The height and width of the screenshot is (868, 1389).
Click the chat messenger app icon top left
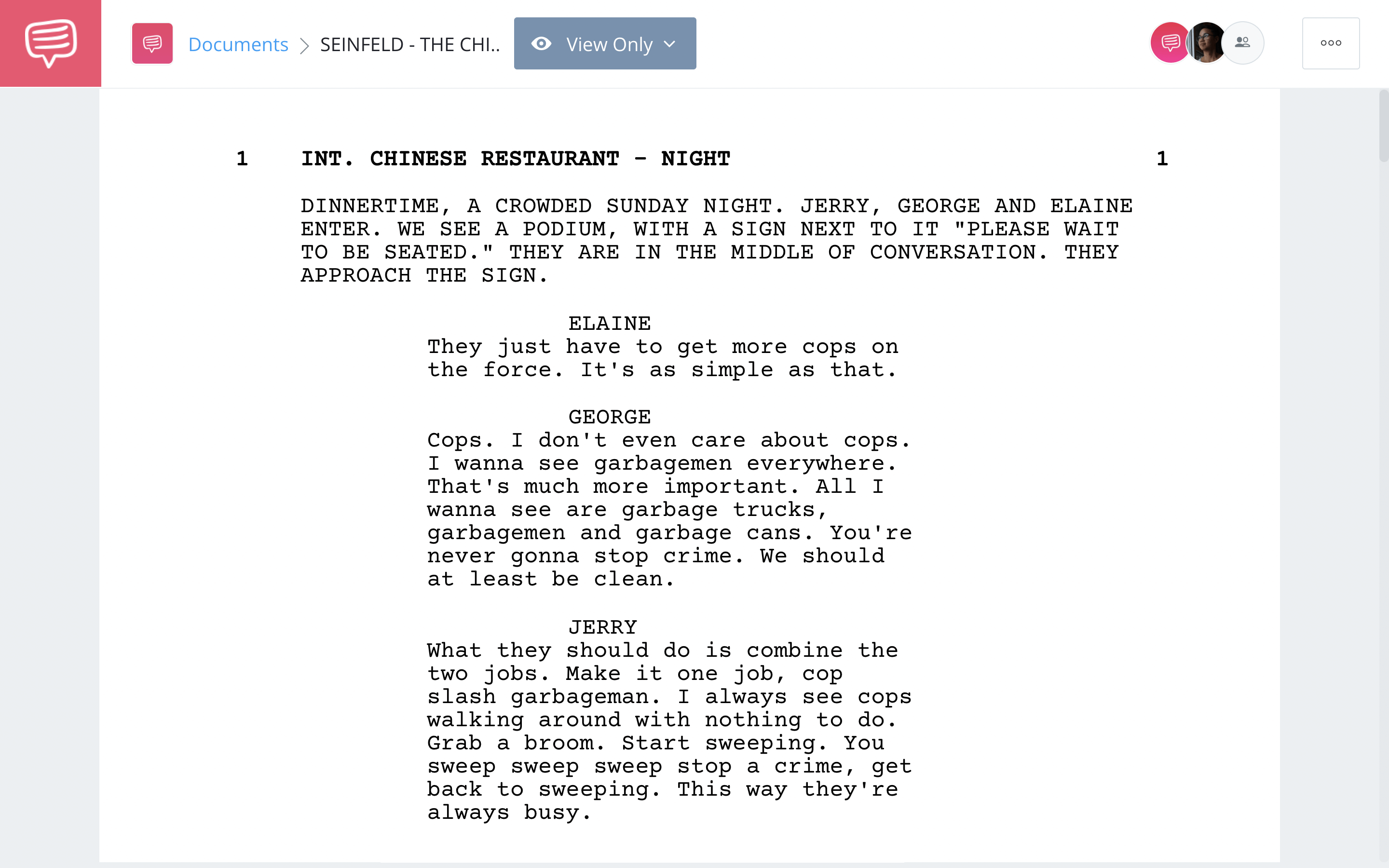tap(50, 42)
